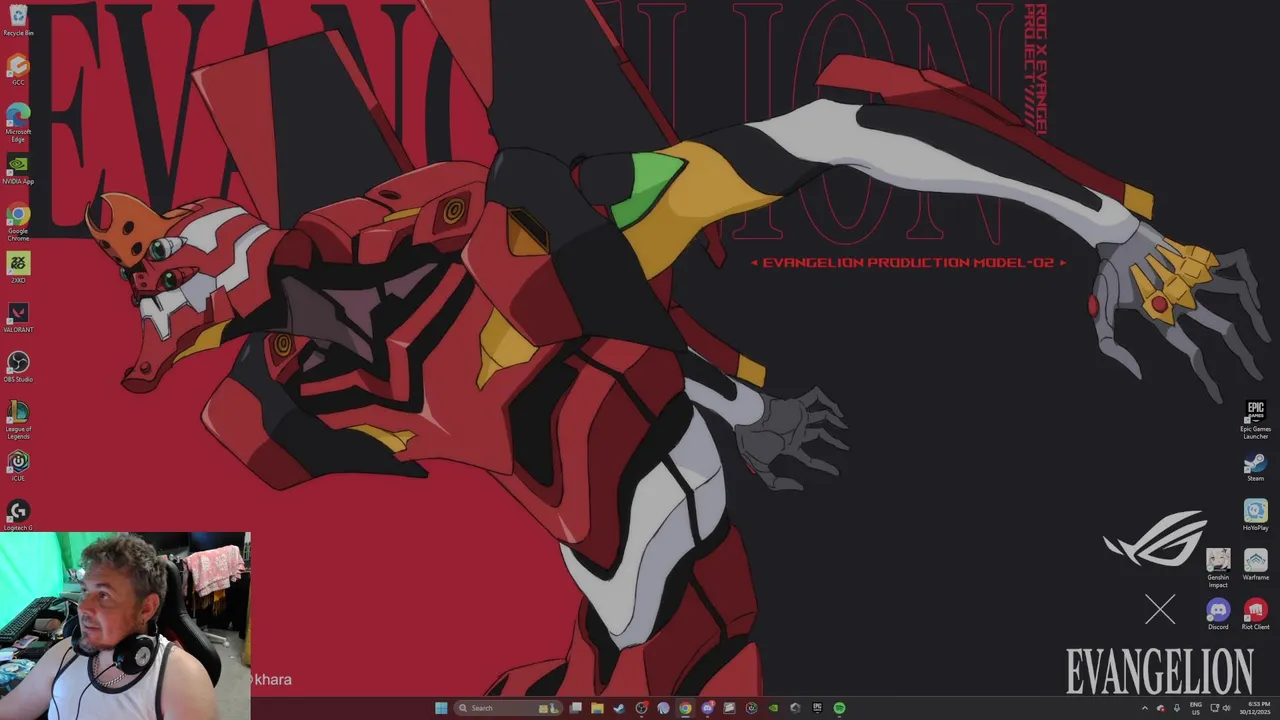The image size is (1280, 720).
Task: Show hidden system tray icons
Action: pos(1145,708)
